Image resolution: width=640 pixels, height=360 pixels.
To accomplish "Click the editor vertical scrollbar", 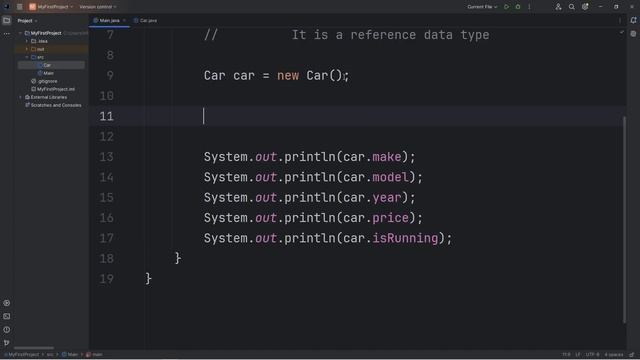I will pyautogui.click(x=624, y=220).
